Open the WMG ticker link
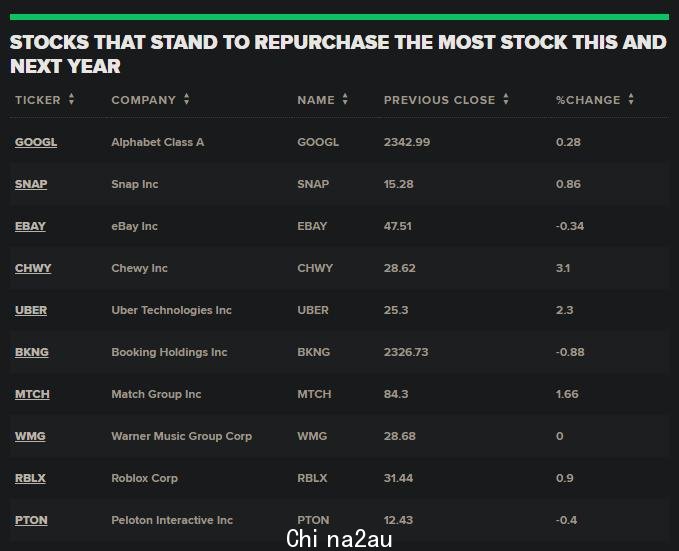The width and height of the screenshot is (679, 551). click(x=30, y=436)
